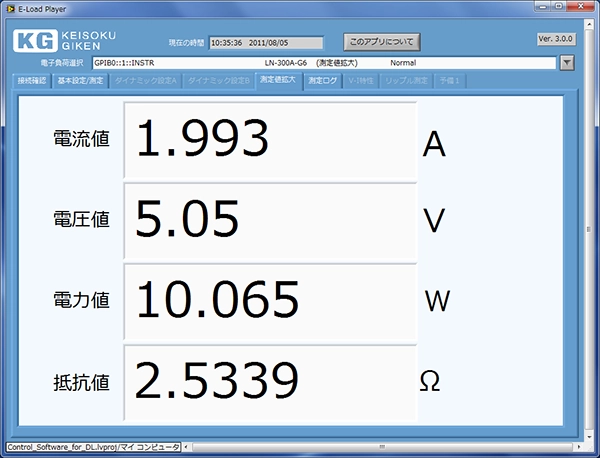Click the 現在の時間 label
Viewport: 600px width, 458px height.
(x=186, y=43)
